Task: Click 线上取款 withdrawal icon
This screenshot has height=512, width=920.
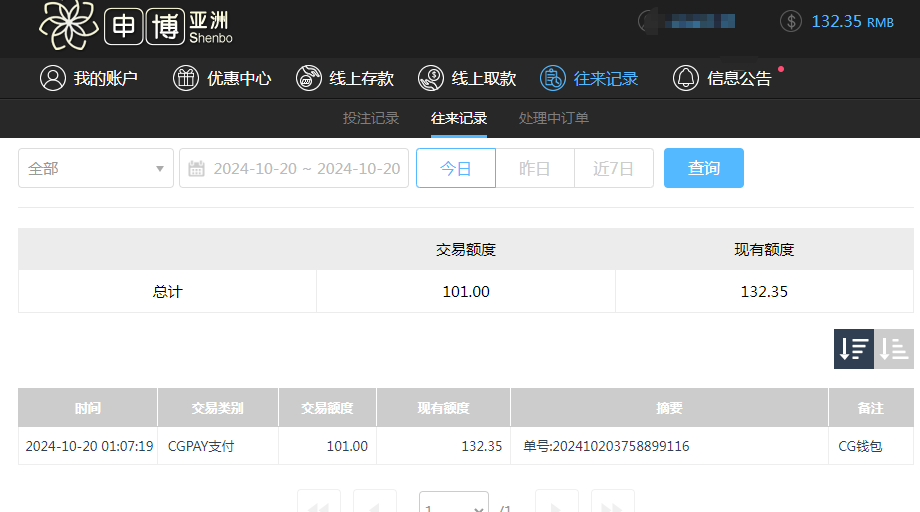Action: coord(431,78)
